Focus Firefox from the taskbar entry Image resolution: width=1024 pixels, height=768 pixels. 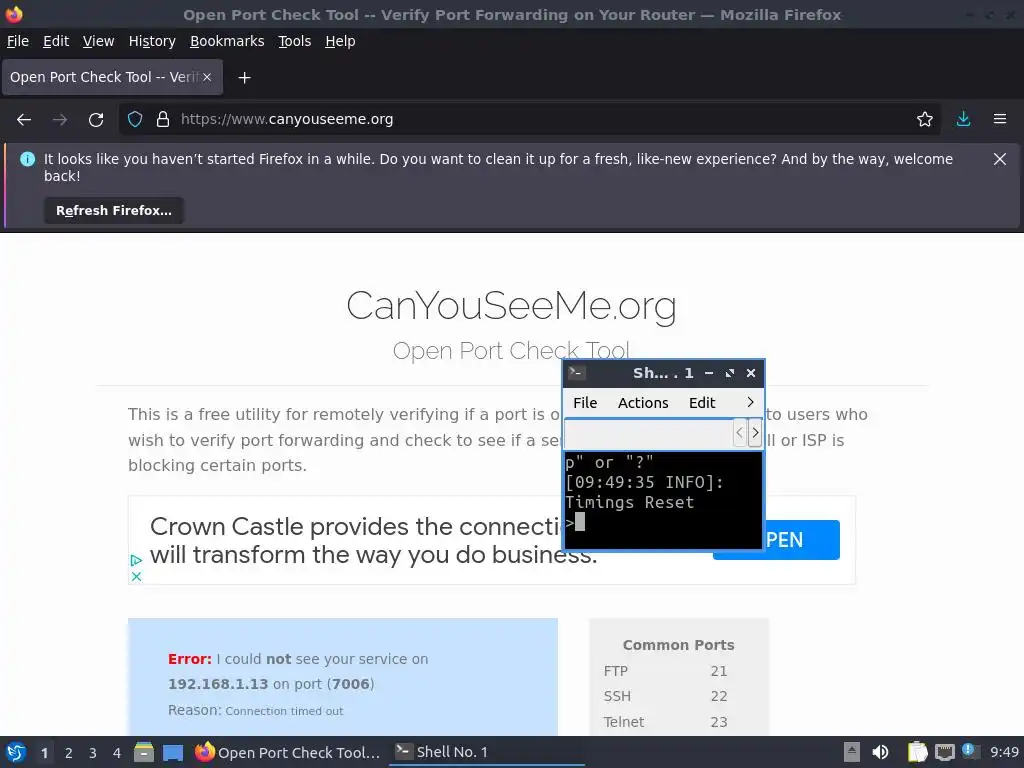(287, 752)
